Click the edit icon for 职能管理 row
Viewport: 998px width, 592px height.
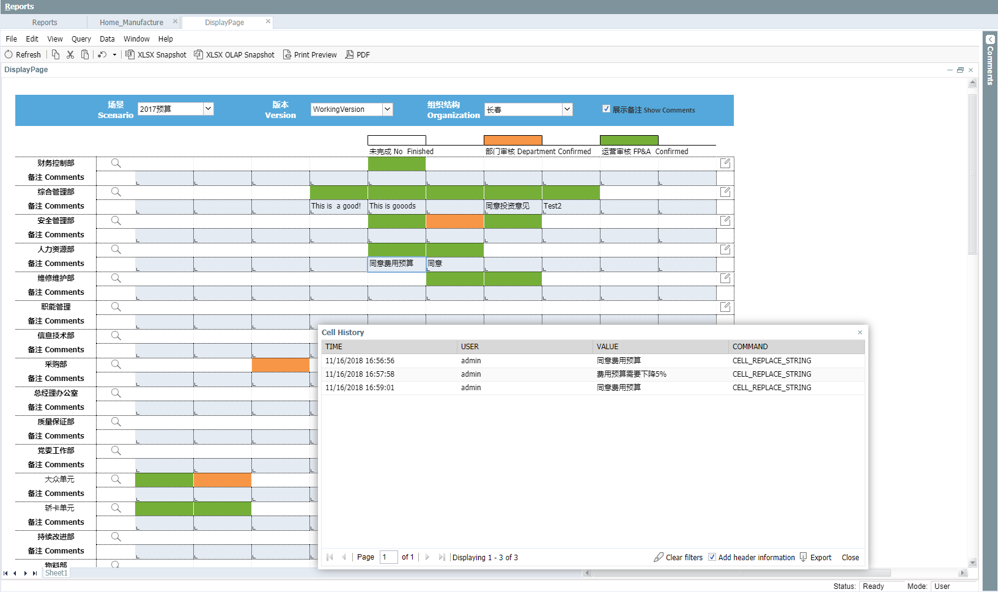coord(725,307)
